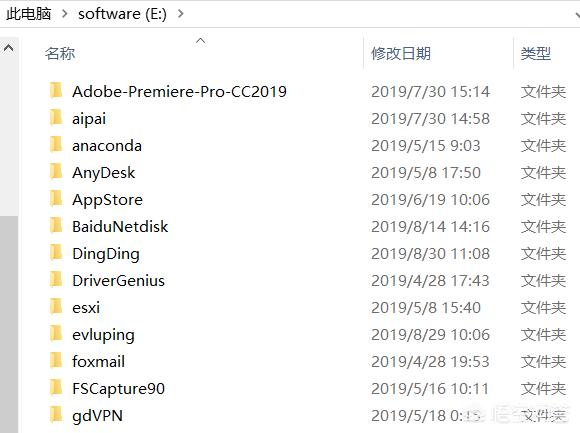Viewport: 580px width, 433px height.
Task: Click the gdVPN folder icon
Action: click(x=56, y=415)
